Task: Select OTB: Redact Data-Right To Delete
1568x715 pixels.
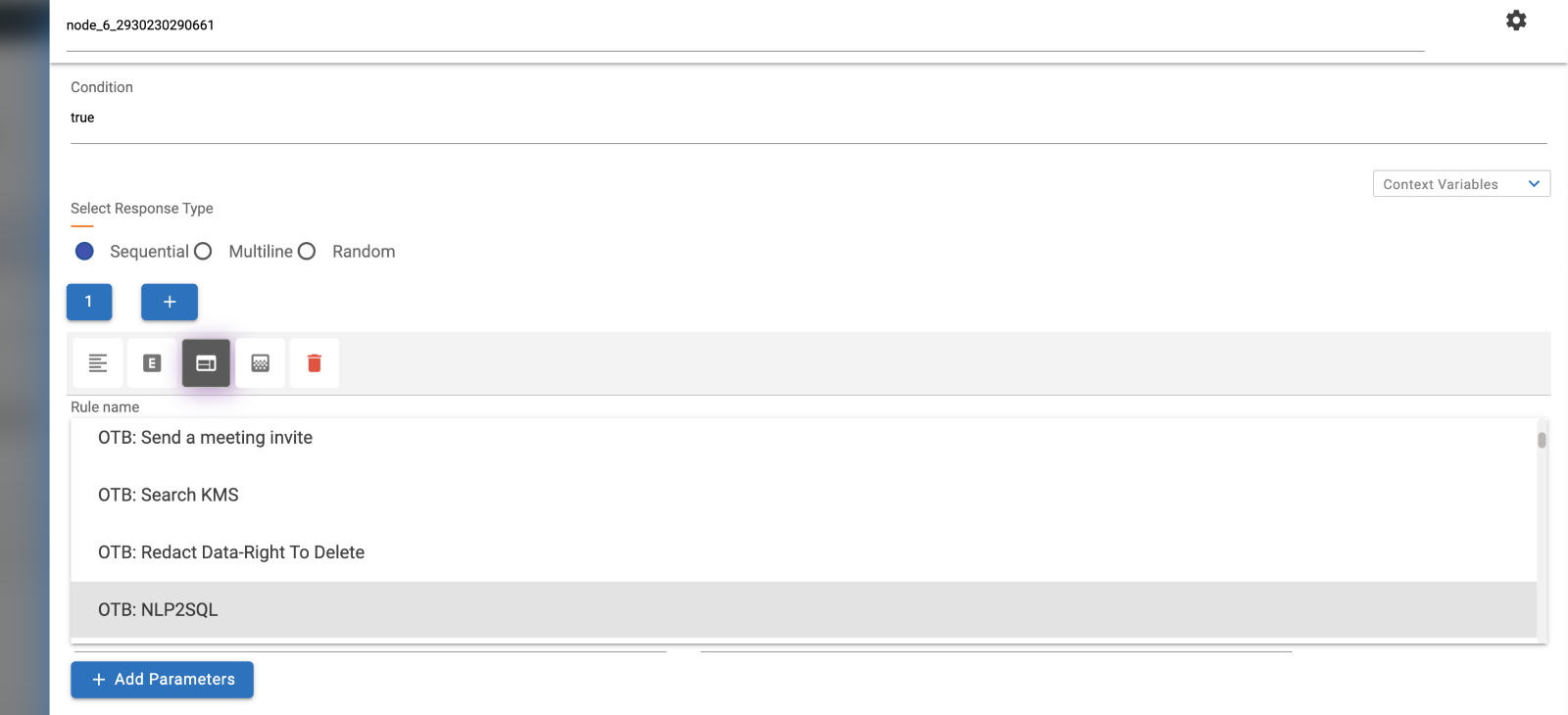Action: [230, 551]
